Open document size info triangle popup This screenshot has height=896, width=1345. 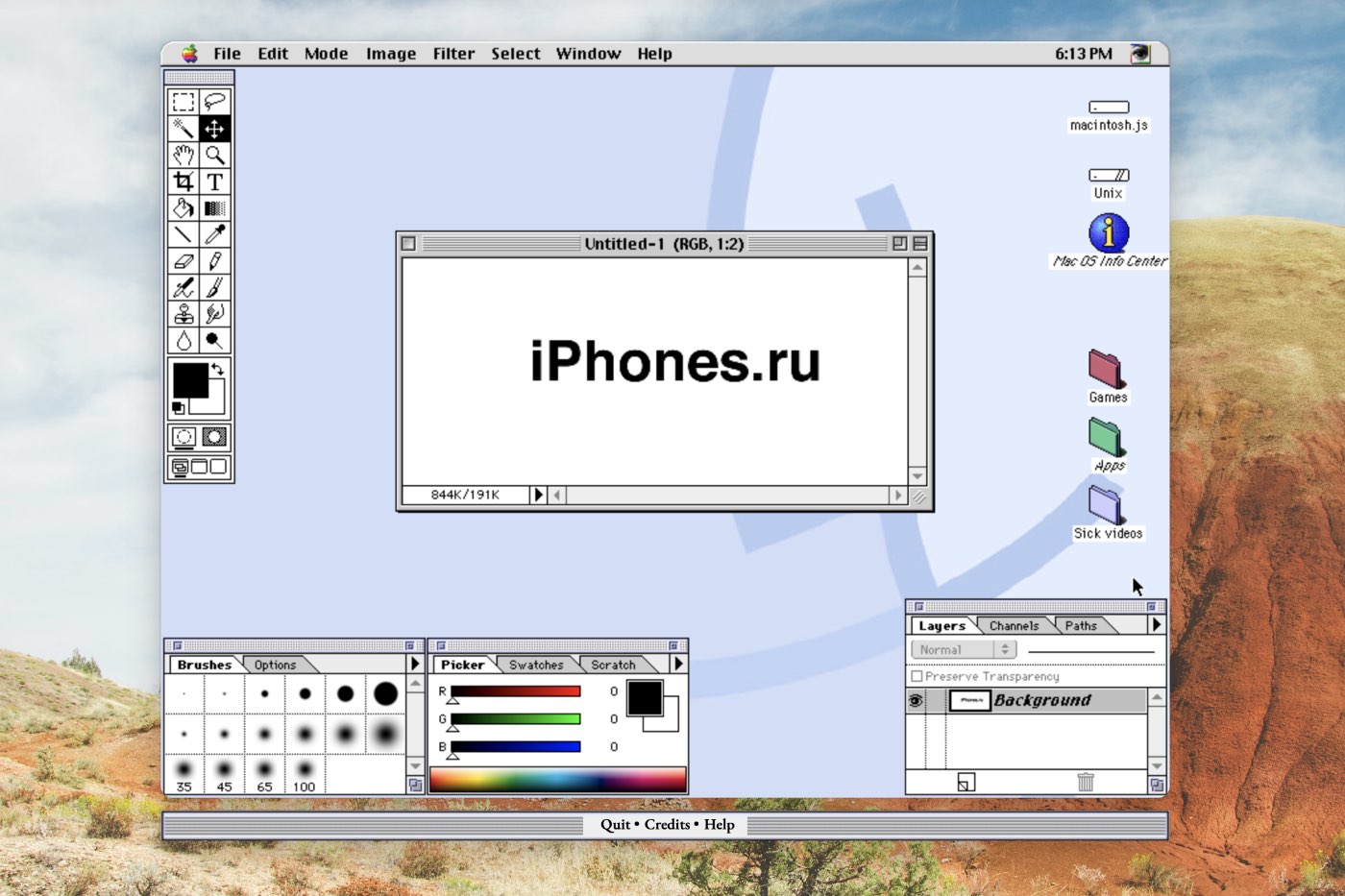click(538, 495)
